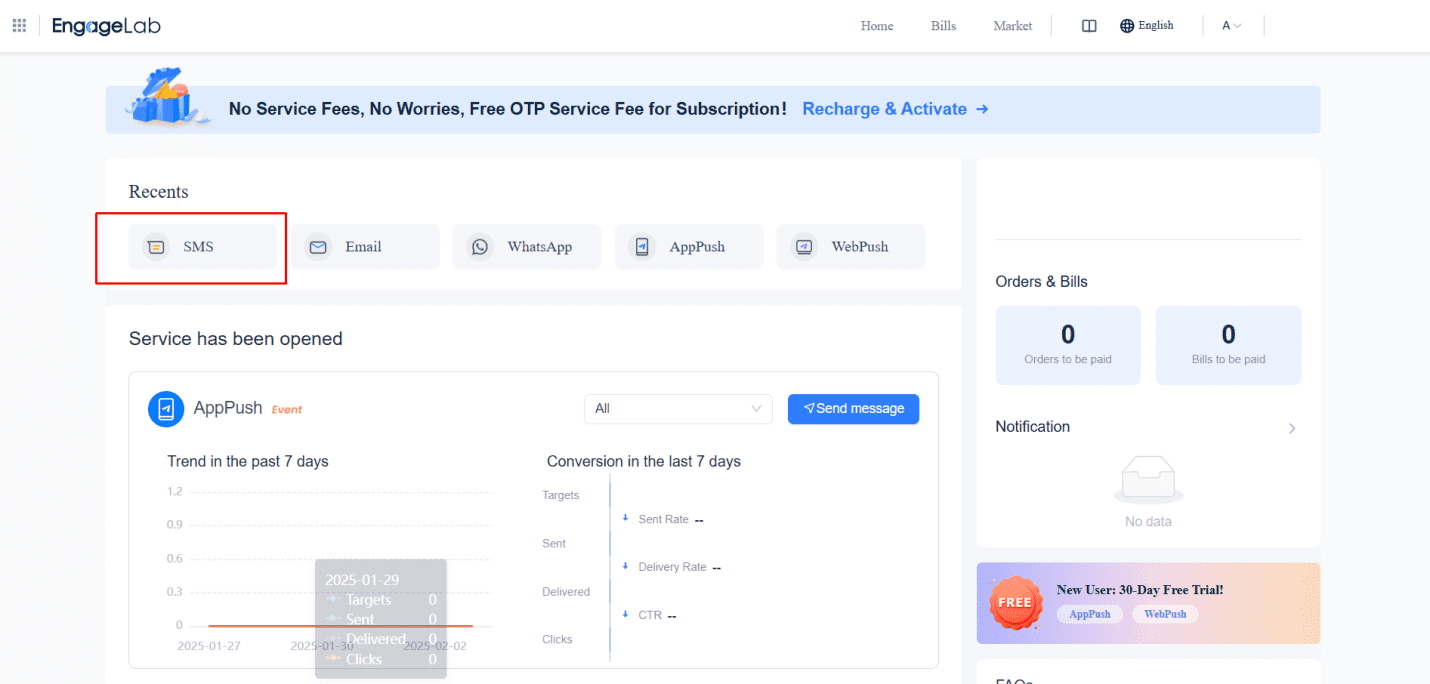This screenshot has height=684, width=1430.
Task: Click the Delivery Rate label
Action: click(673, 567)
